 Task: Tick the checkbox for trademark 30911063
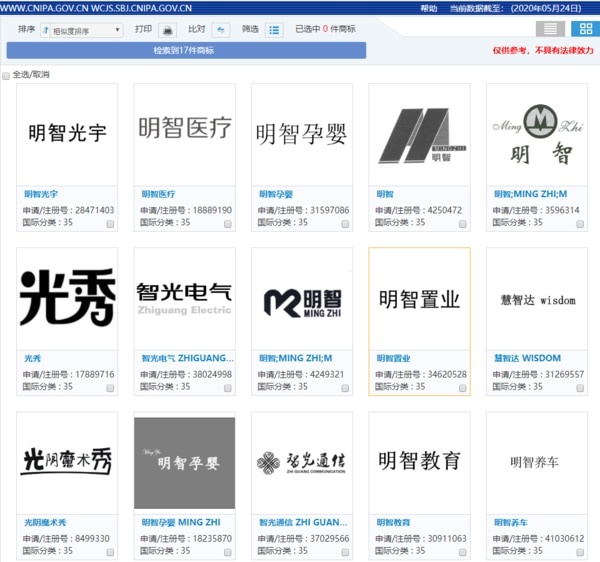pyautogui.click(x=463, y=552)
